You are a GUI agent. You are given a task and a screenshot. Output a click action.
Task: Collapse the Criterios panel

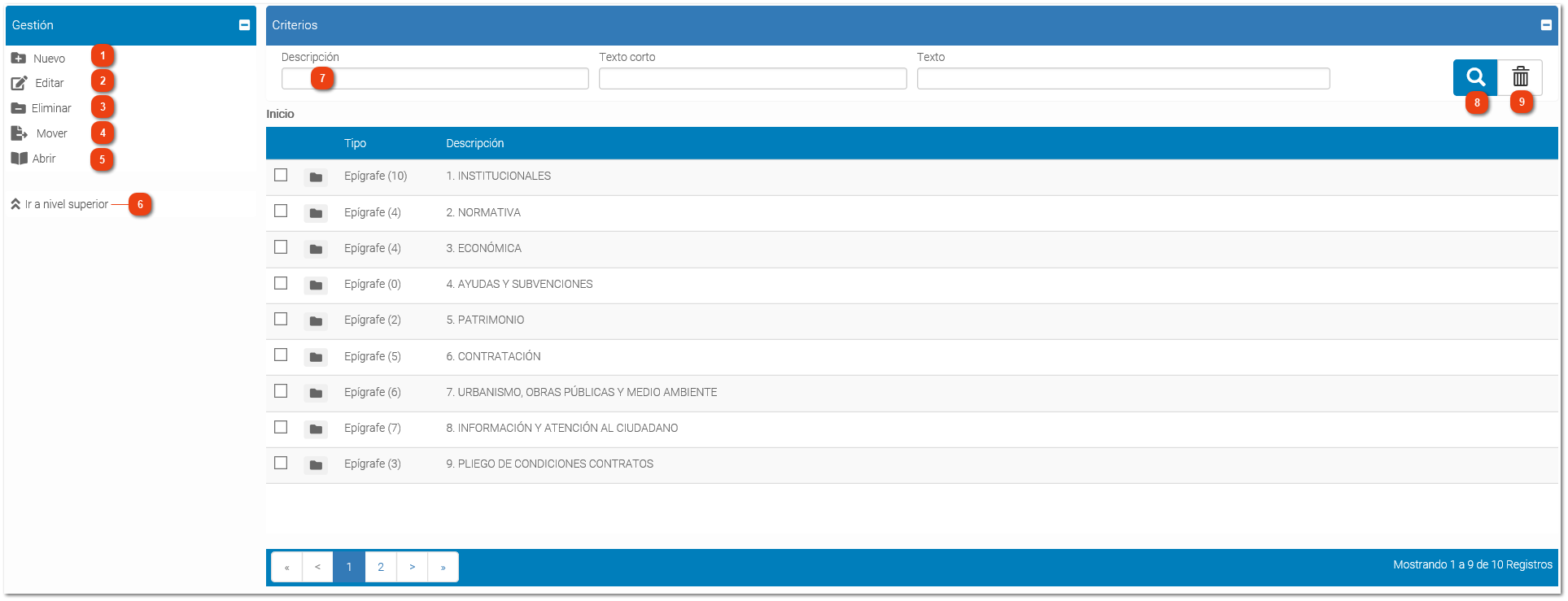[x=1546, y=25]
